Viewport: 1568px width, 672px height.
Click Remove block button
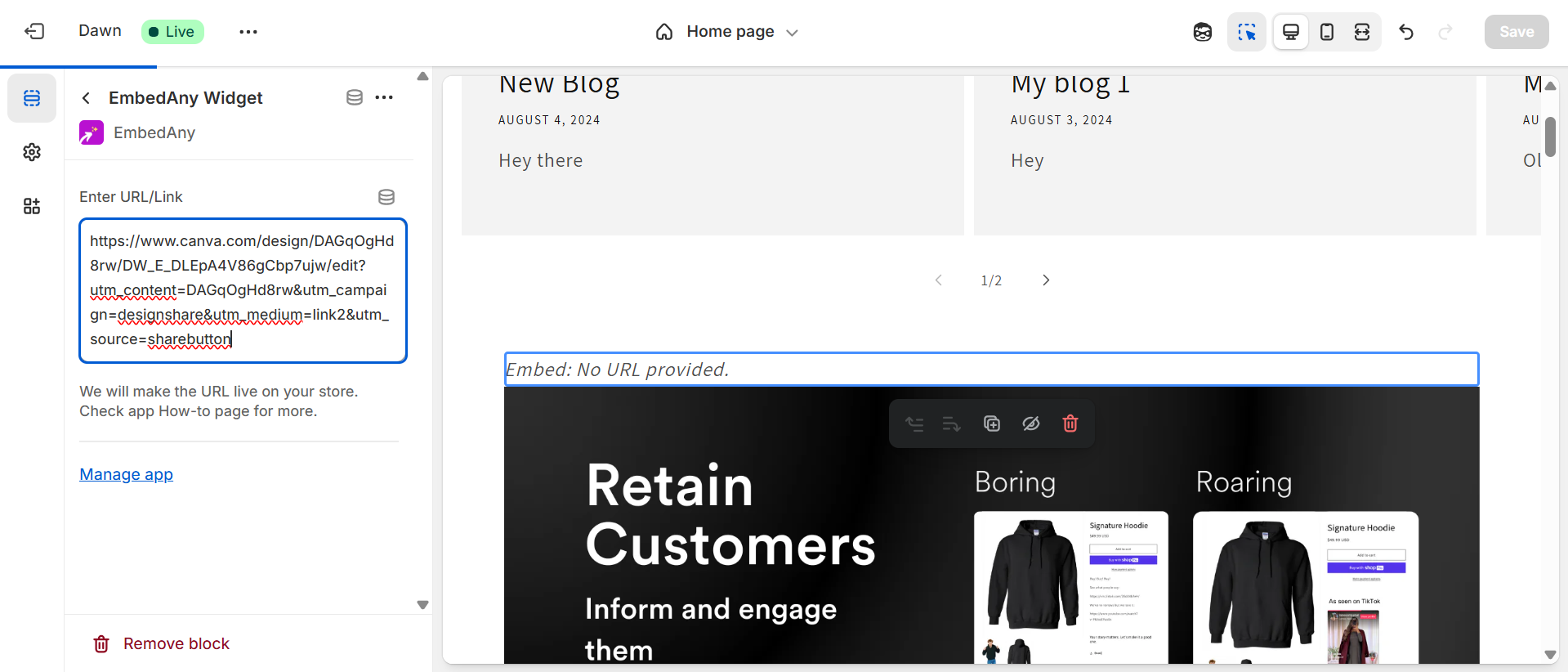click(162, 644)
